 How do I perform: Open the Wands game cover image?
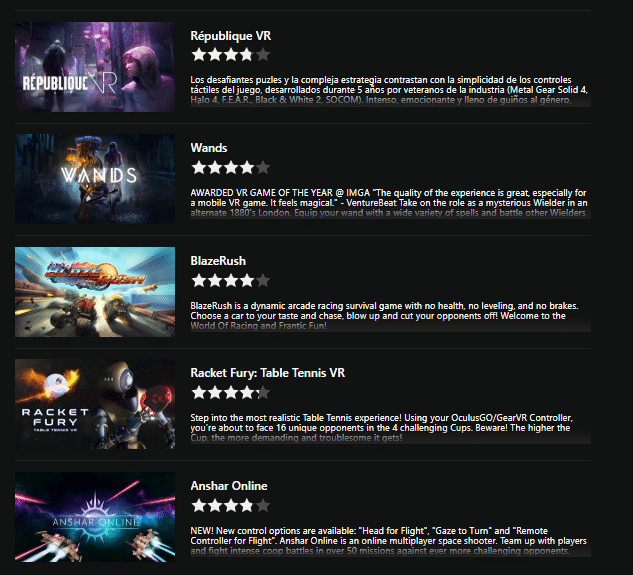coord(95,179)
